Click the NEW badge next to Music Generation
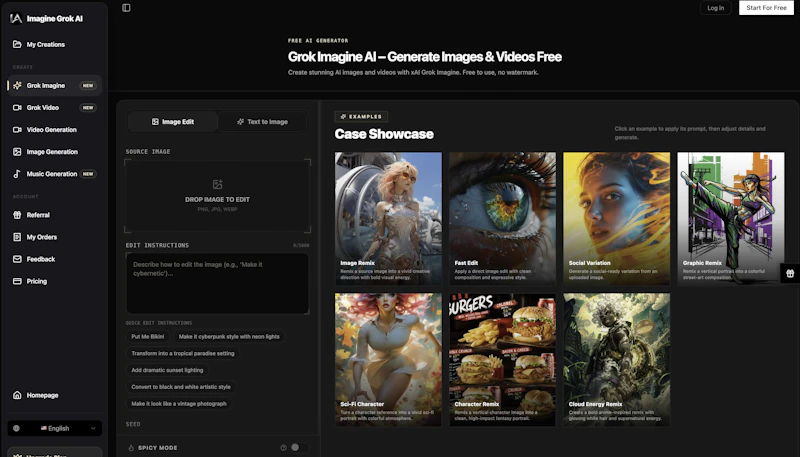This screenshot has width=800, height=457. pyautogui.click(x=88, y=174)
